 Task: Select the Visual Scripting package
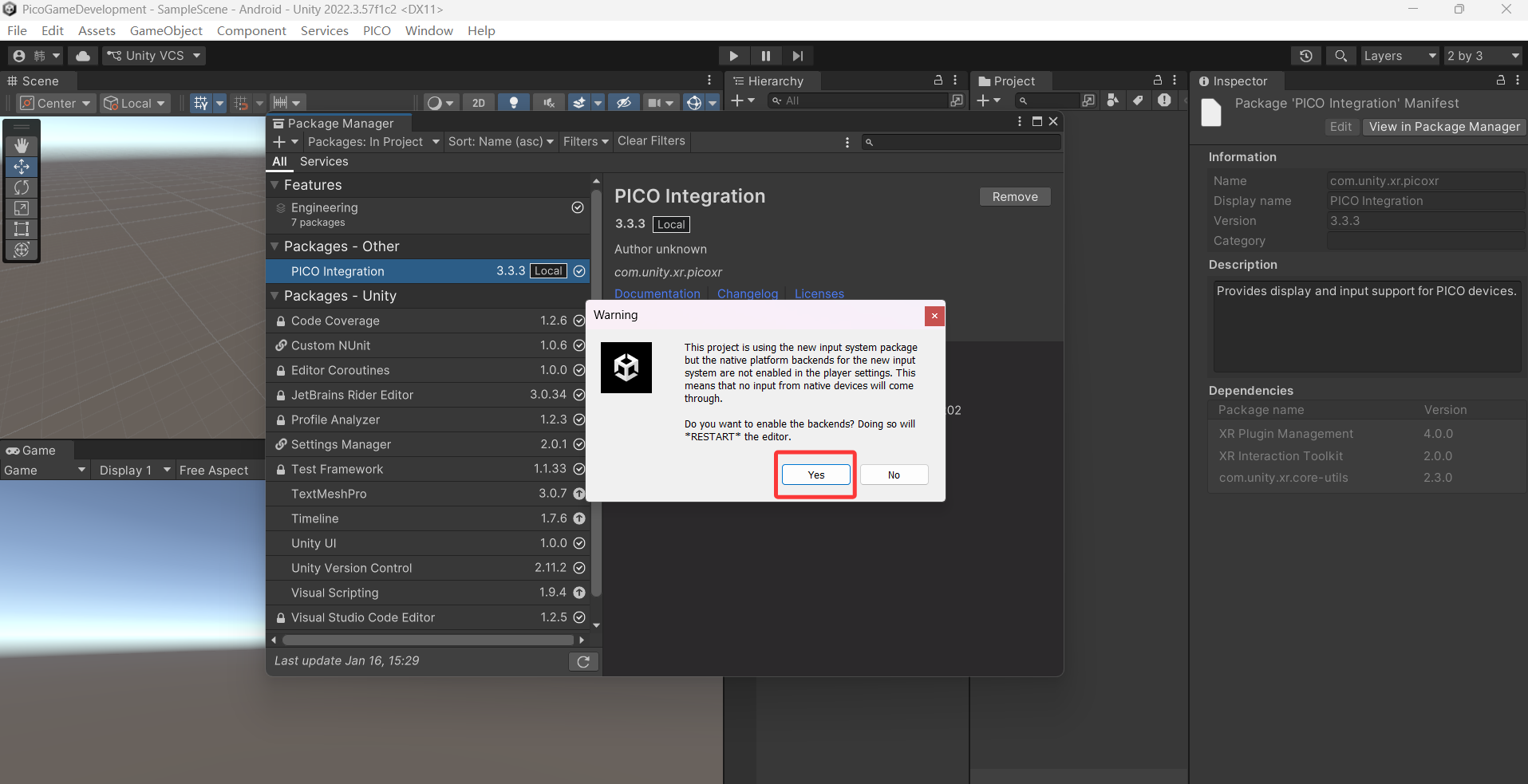click(428, 593)
